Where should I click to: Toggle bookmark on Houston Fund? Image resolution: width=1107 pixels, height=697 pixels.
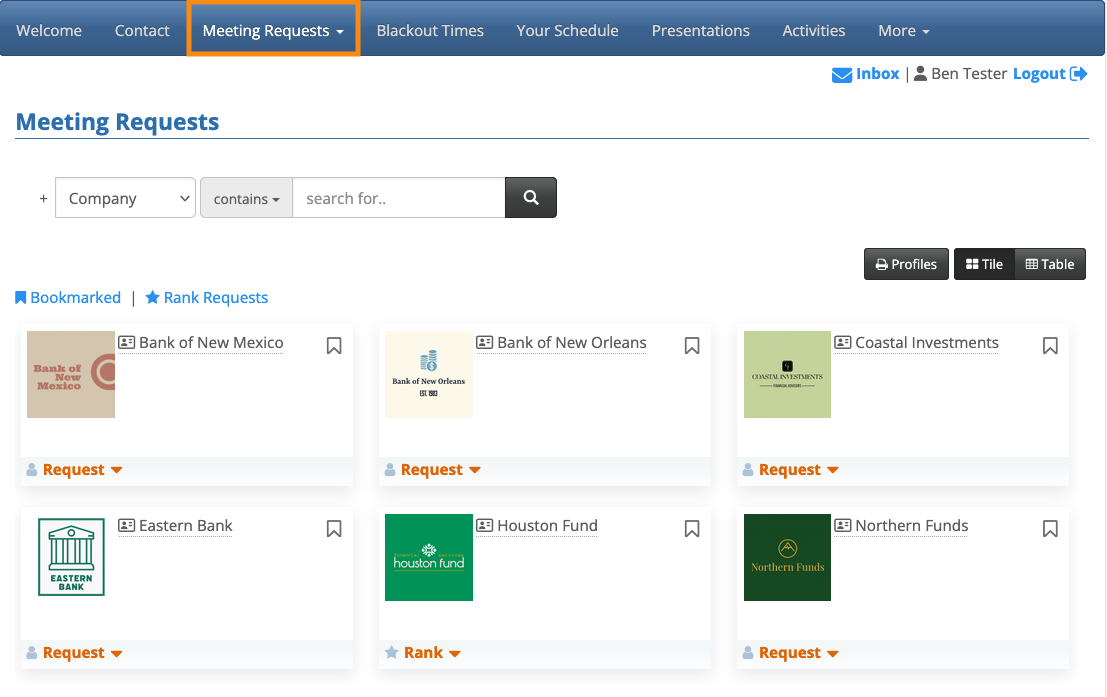(692, 529)
